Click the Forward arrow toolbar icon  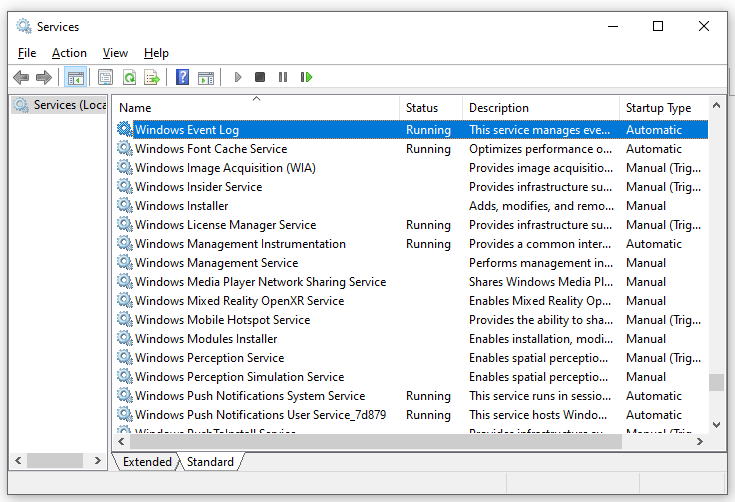coord(44,77)
